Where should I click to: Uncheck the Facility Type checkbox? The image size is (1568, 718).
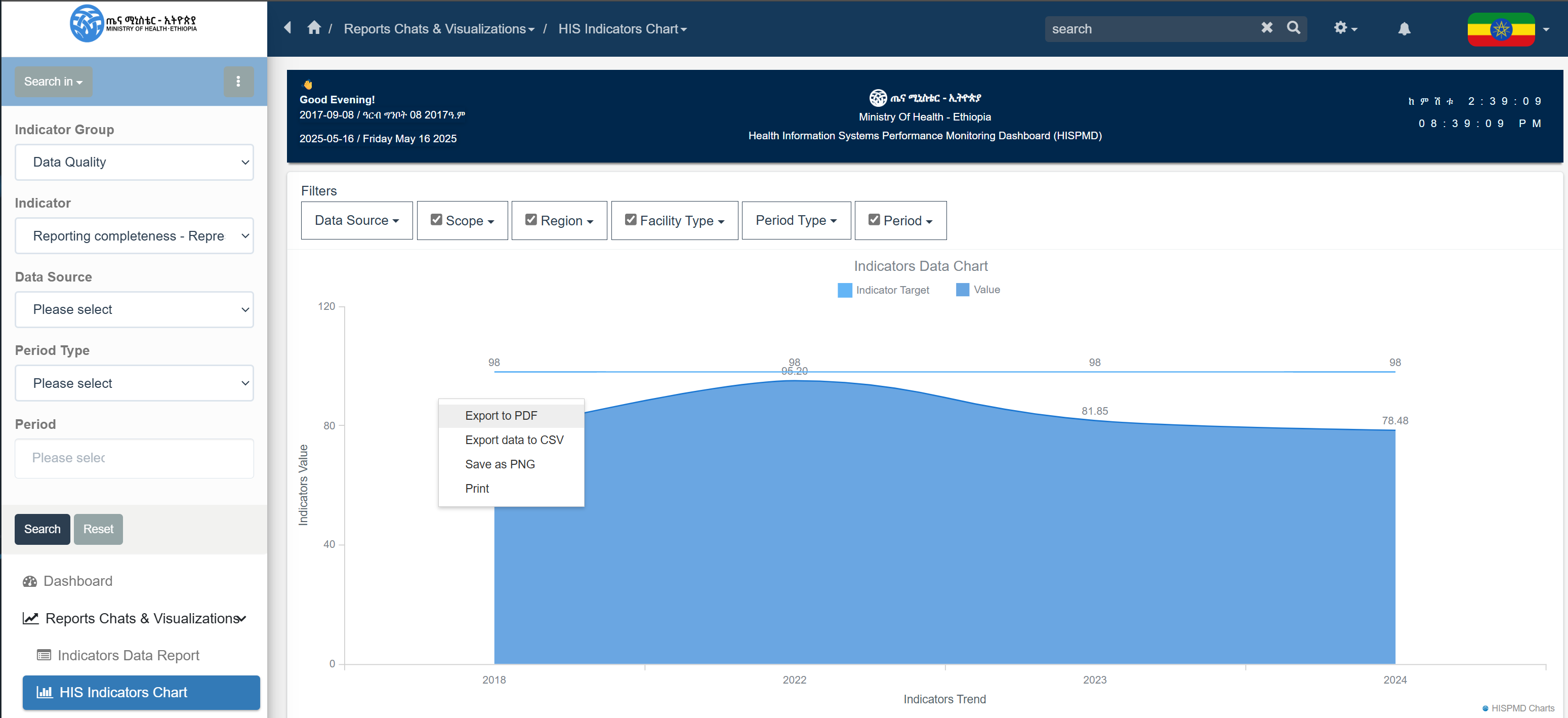click(x=631, y=220)
